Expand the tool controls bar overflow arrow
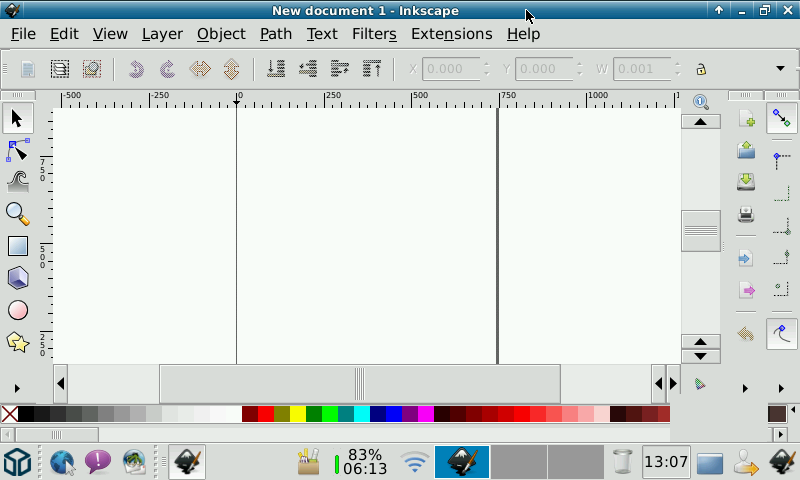The height and width of the screenshot is (480, 800). click(780, 68)
